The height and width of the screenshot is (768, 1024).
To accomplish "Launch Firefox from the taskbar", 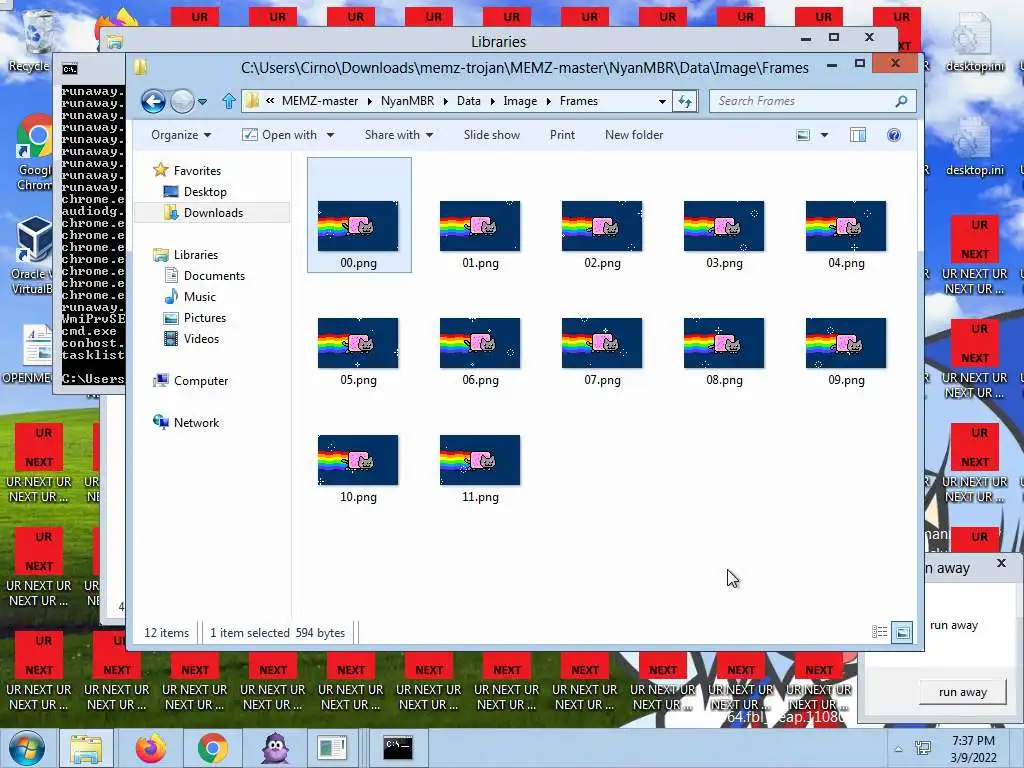I will pyautogui.click(x=151, y=748).
